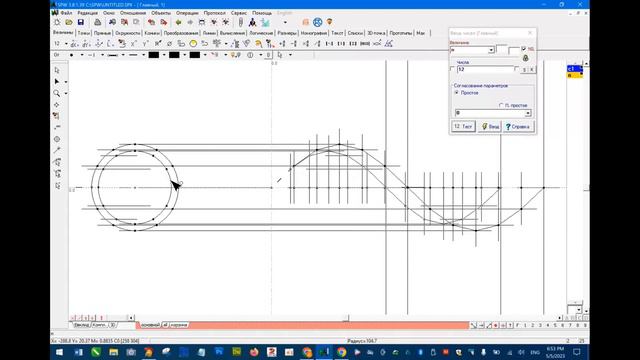Click the x-squared icon in the values toolbar

click(133, 43)
